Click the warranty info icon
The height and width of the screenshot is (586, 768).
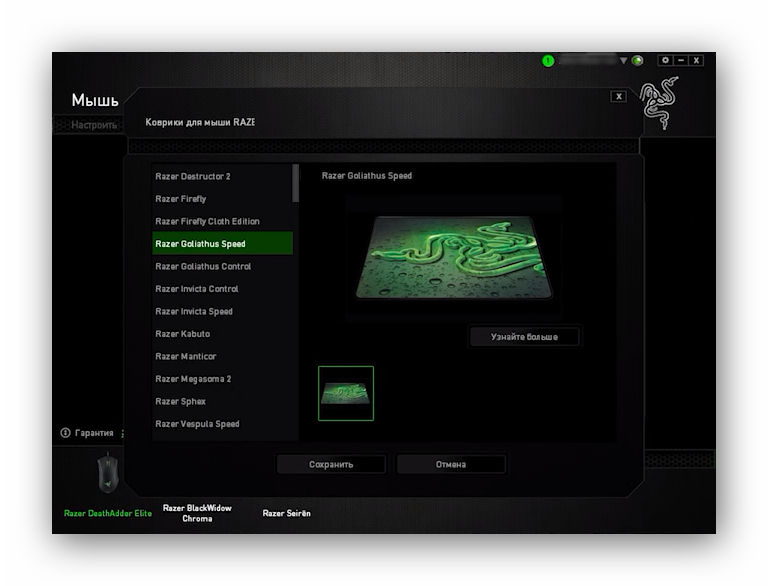[x=65, y=433]
